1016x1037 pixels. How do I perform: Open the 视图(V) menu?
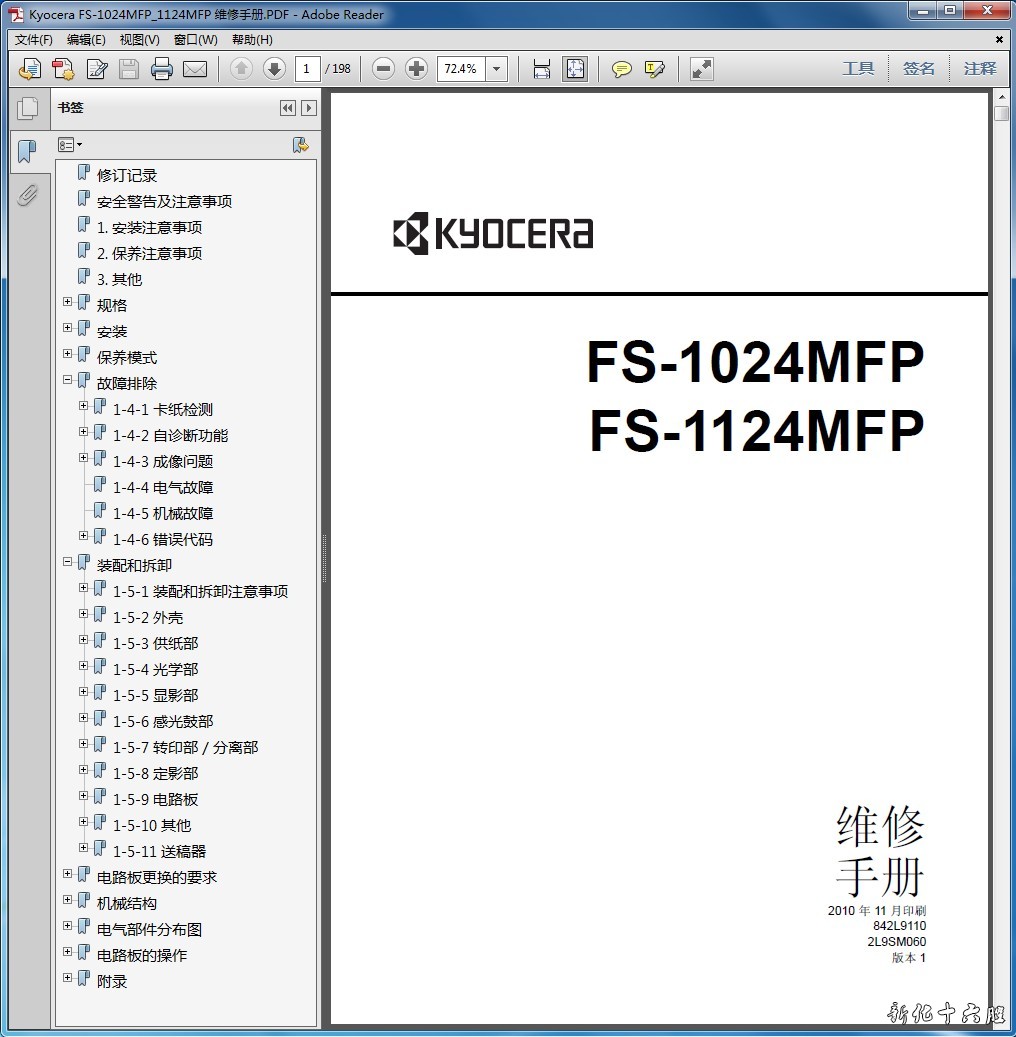coord(139,40)
